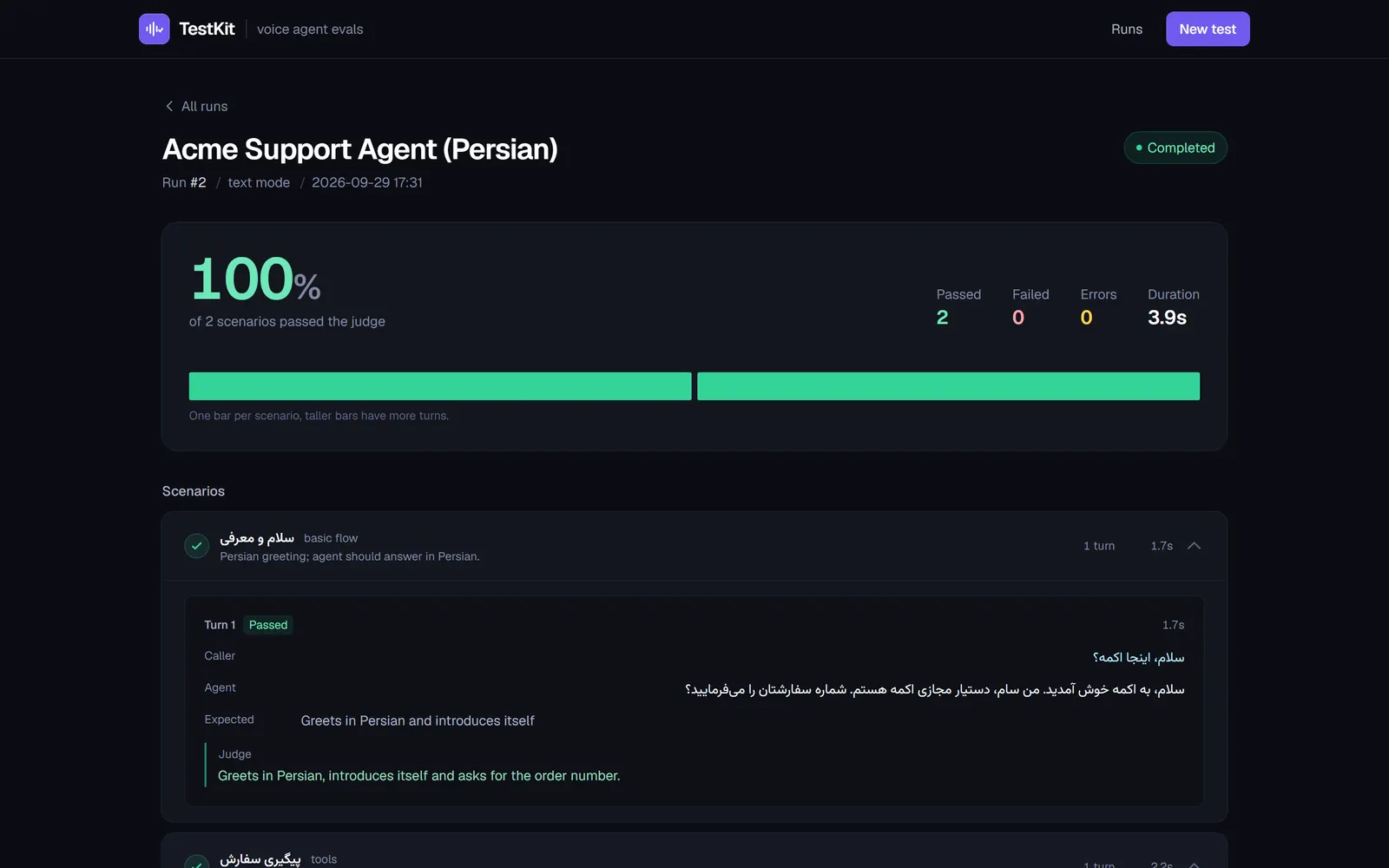Click the first green scenario bar
Image resolution: width=1389 pixels, height=868 pixels.
(x=440, y=386)
